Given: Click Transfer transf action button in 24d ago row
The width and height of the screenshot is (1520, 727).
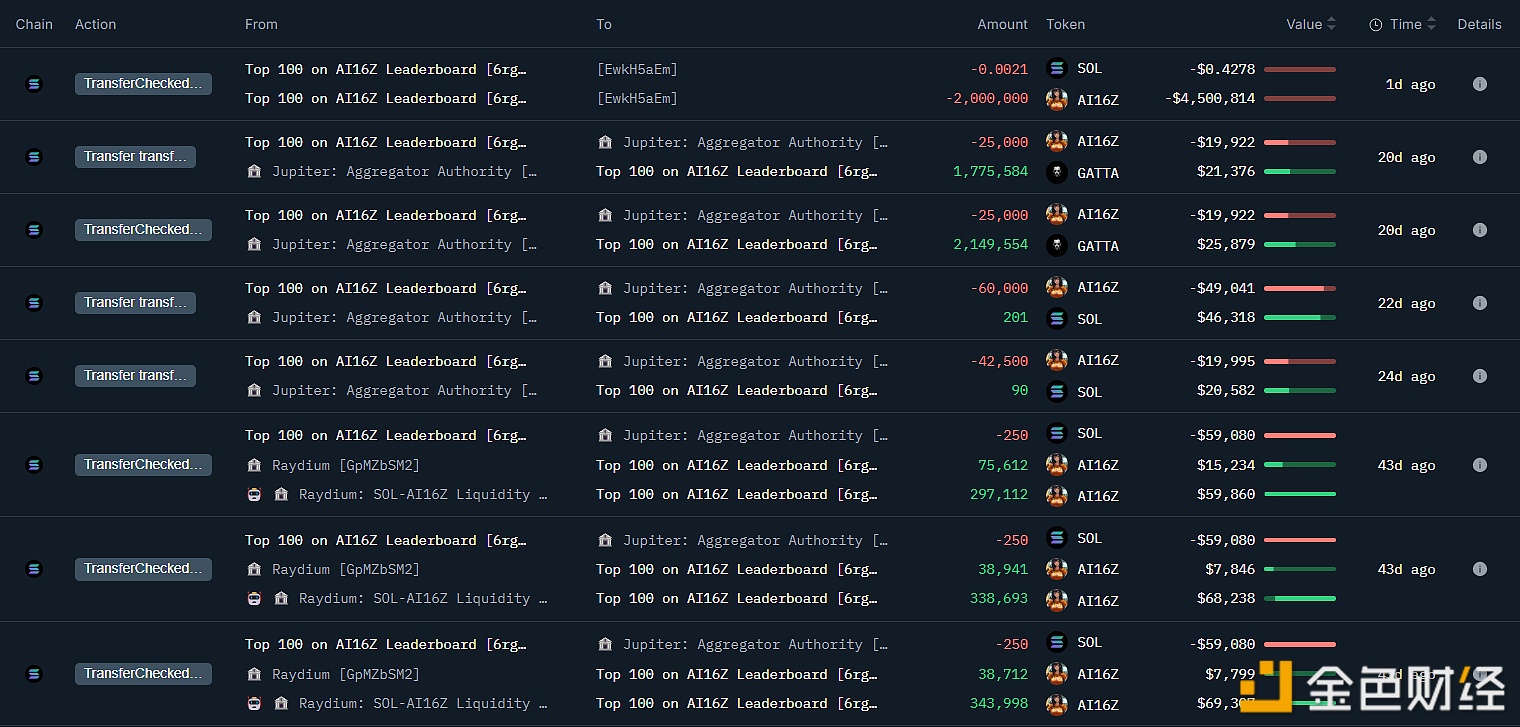Looking at the screenshot, I should 135,376.
